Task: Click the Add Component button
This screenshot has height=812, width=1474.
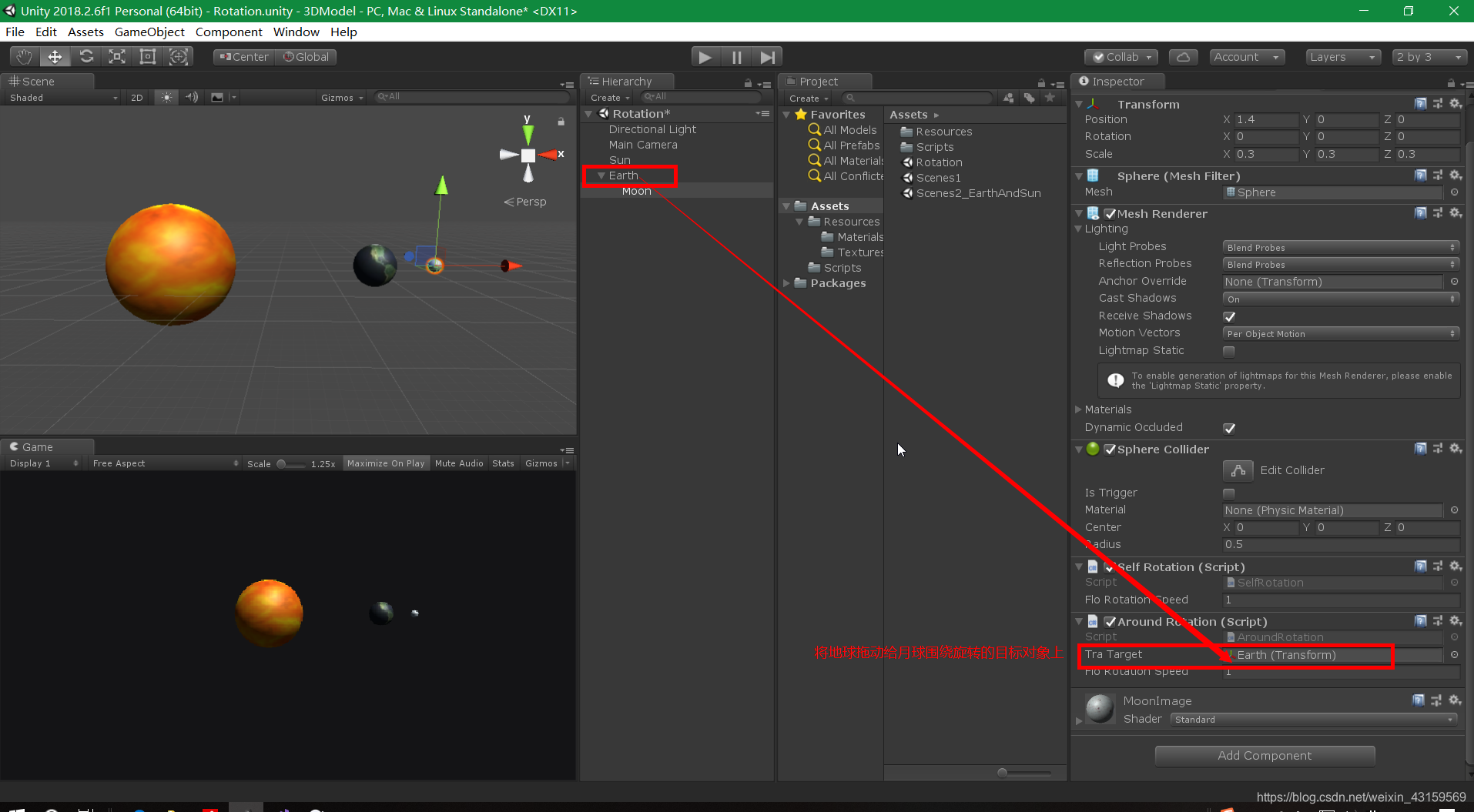Action: [1265, 755]
